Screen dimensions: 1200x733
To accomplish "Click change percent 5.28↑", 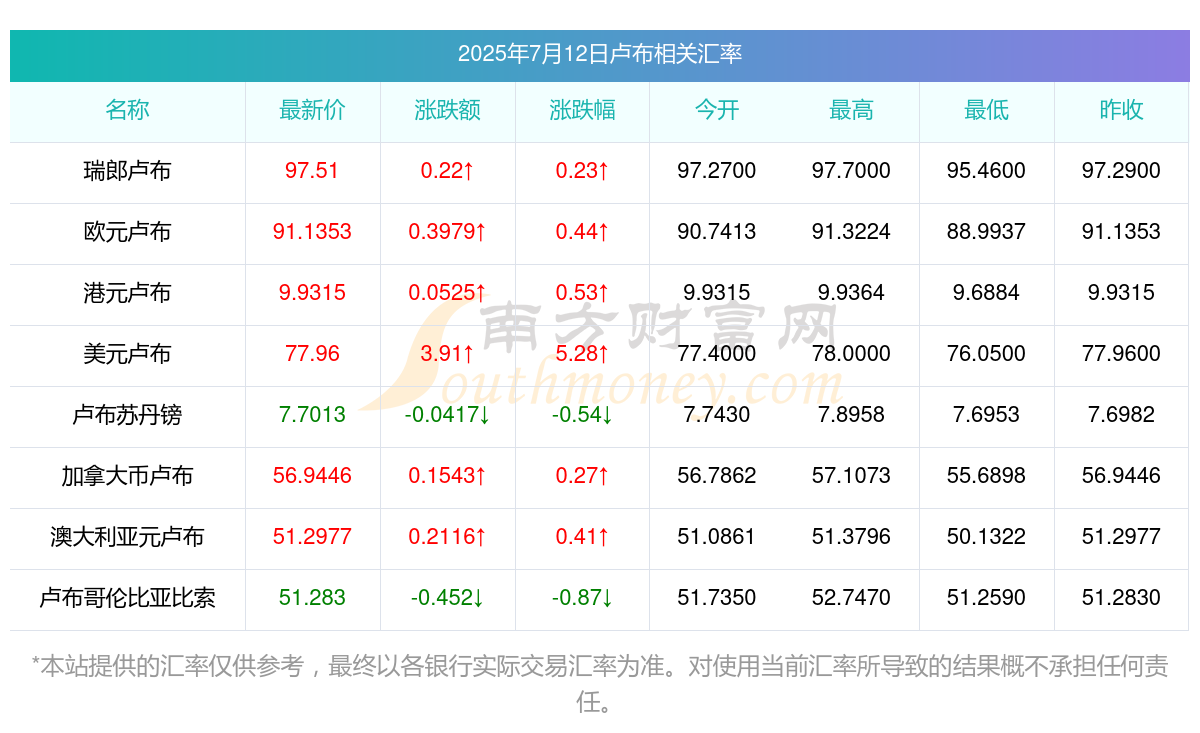I will click(x=582, y=354).
